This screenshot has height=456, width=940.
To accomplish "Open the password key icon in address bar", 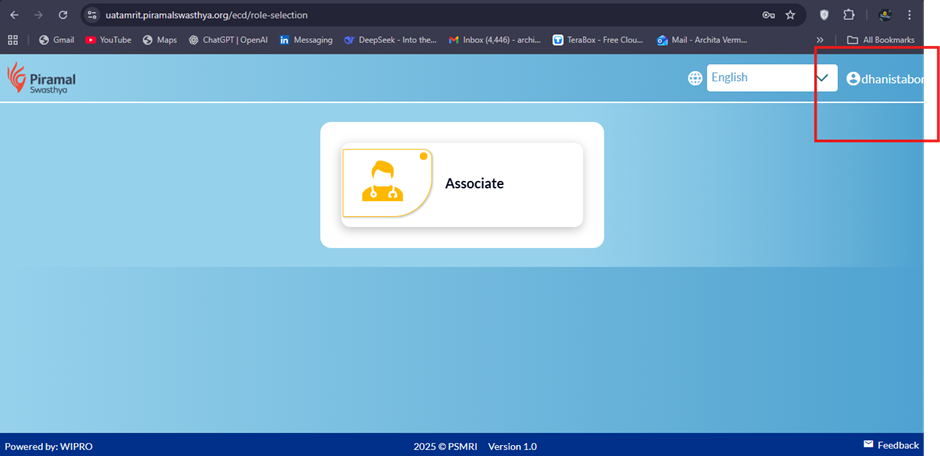I will (x=768, y=15).
